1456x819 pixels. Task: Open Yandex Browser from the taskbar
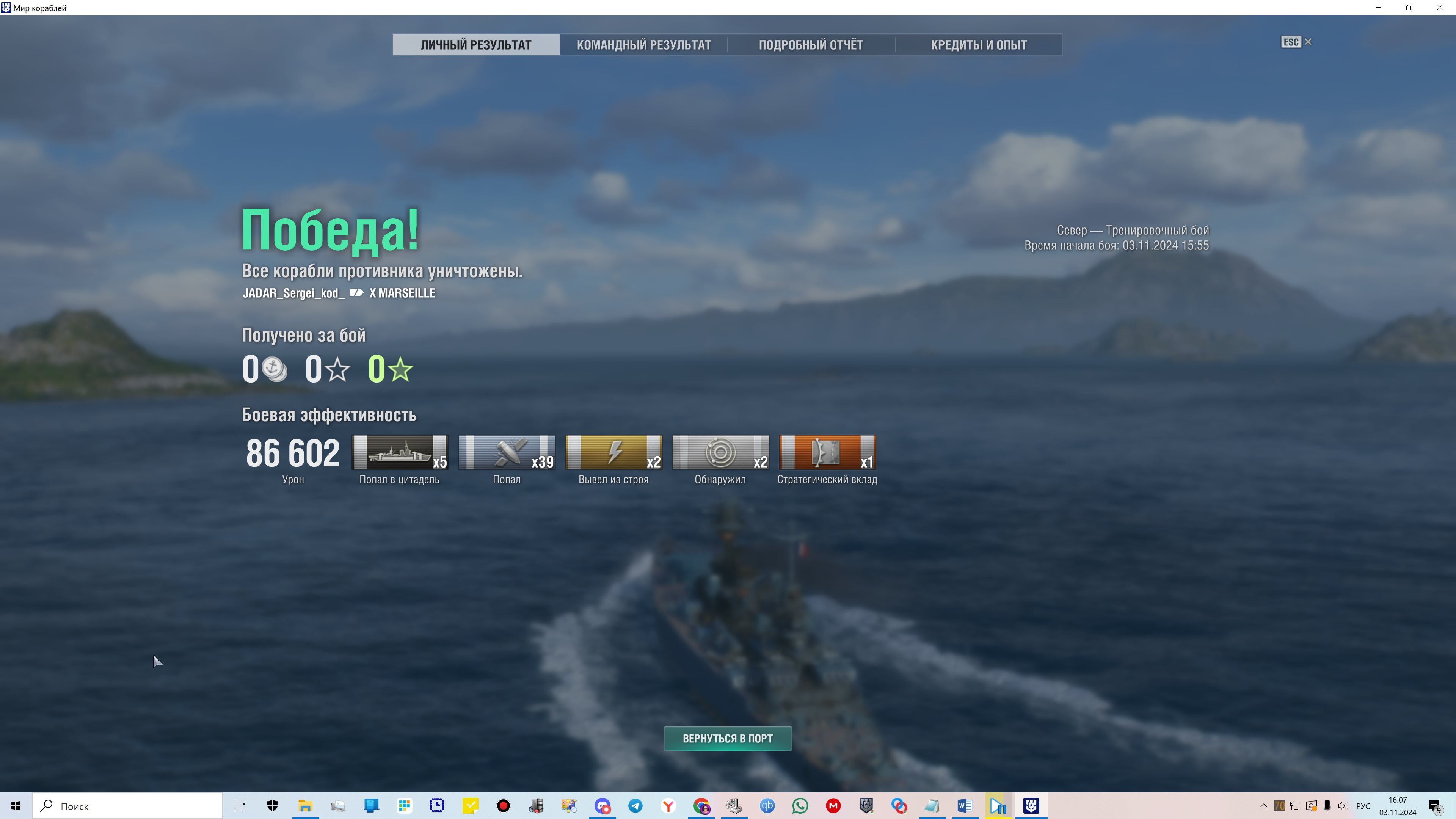668,806
